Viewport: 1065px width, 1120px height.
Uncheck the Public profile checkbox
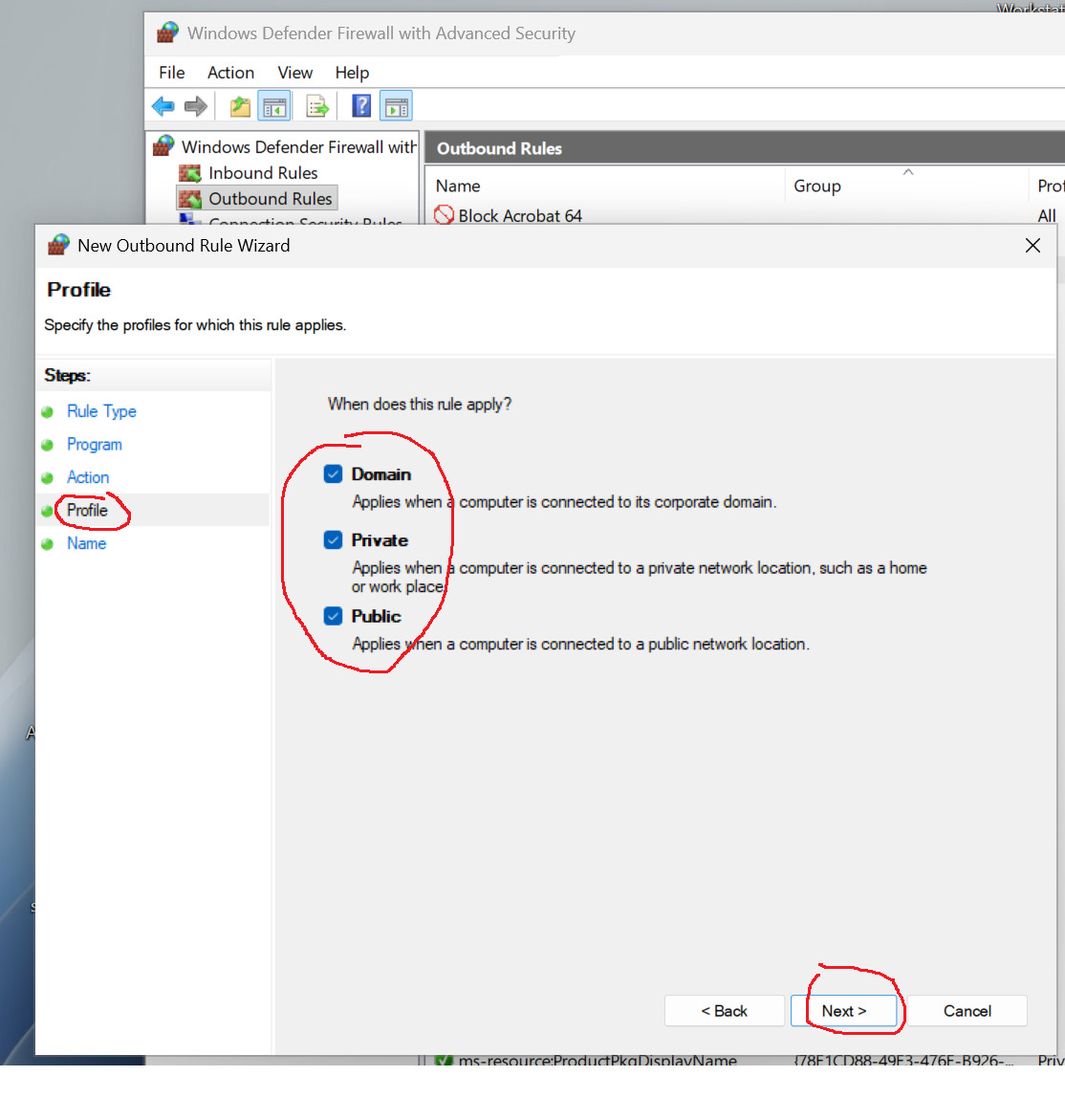334,616
